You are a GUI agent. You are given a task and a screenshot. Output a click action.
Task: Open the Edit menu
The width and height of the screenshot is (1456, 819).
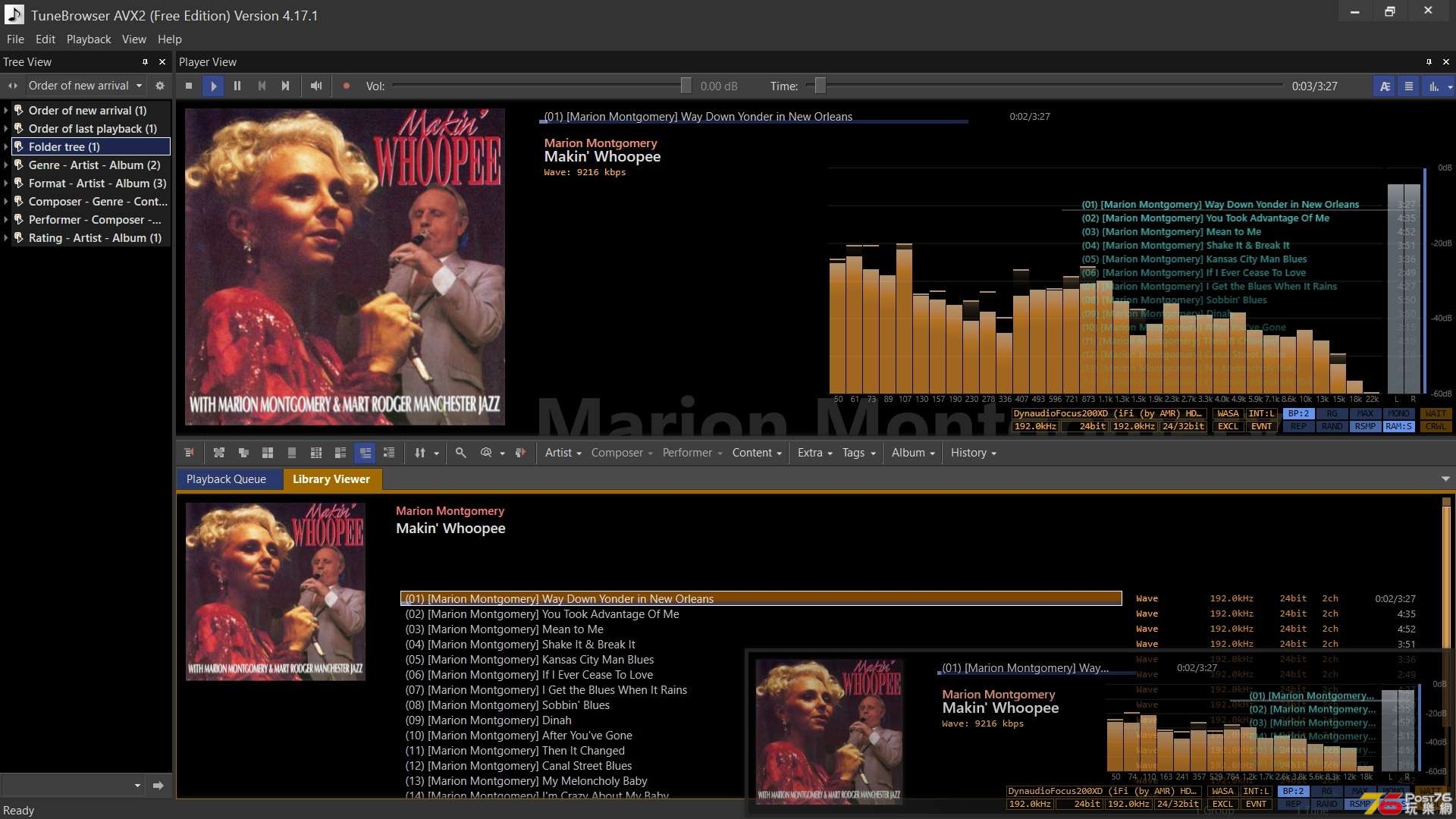pyautogui.click(x=45, y=39)
